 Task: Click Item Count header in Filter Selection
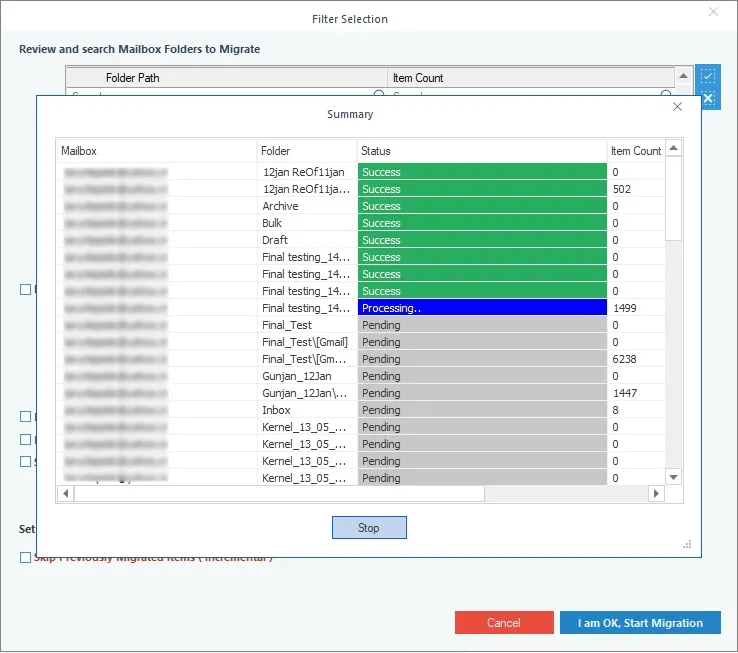pos(531,78)
